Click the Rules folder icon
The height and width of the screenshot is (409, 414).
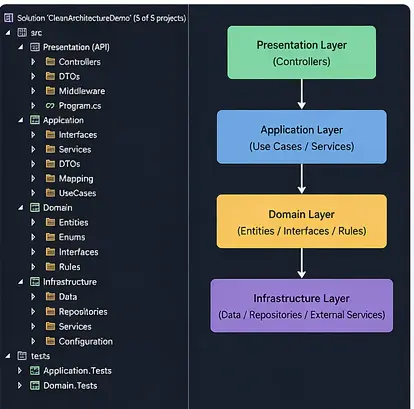[x=50, y=267]
